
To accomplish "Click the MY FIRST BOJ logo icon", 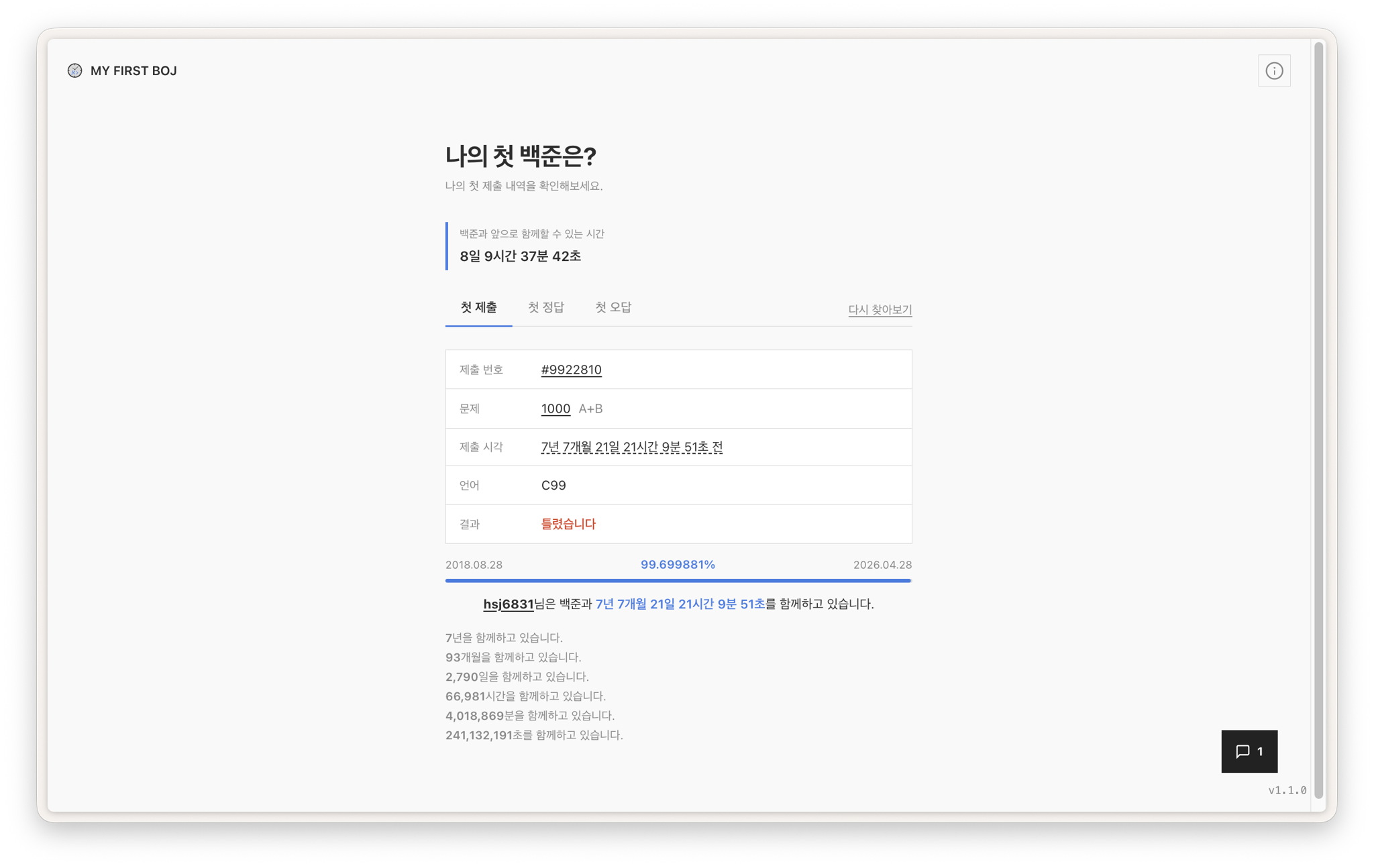I will pos(74,70).
